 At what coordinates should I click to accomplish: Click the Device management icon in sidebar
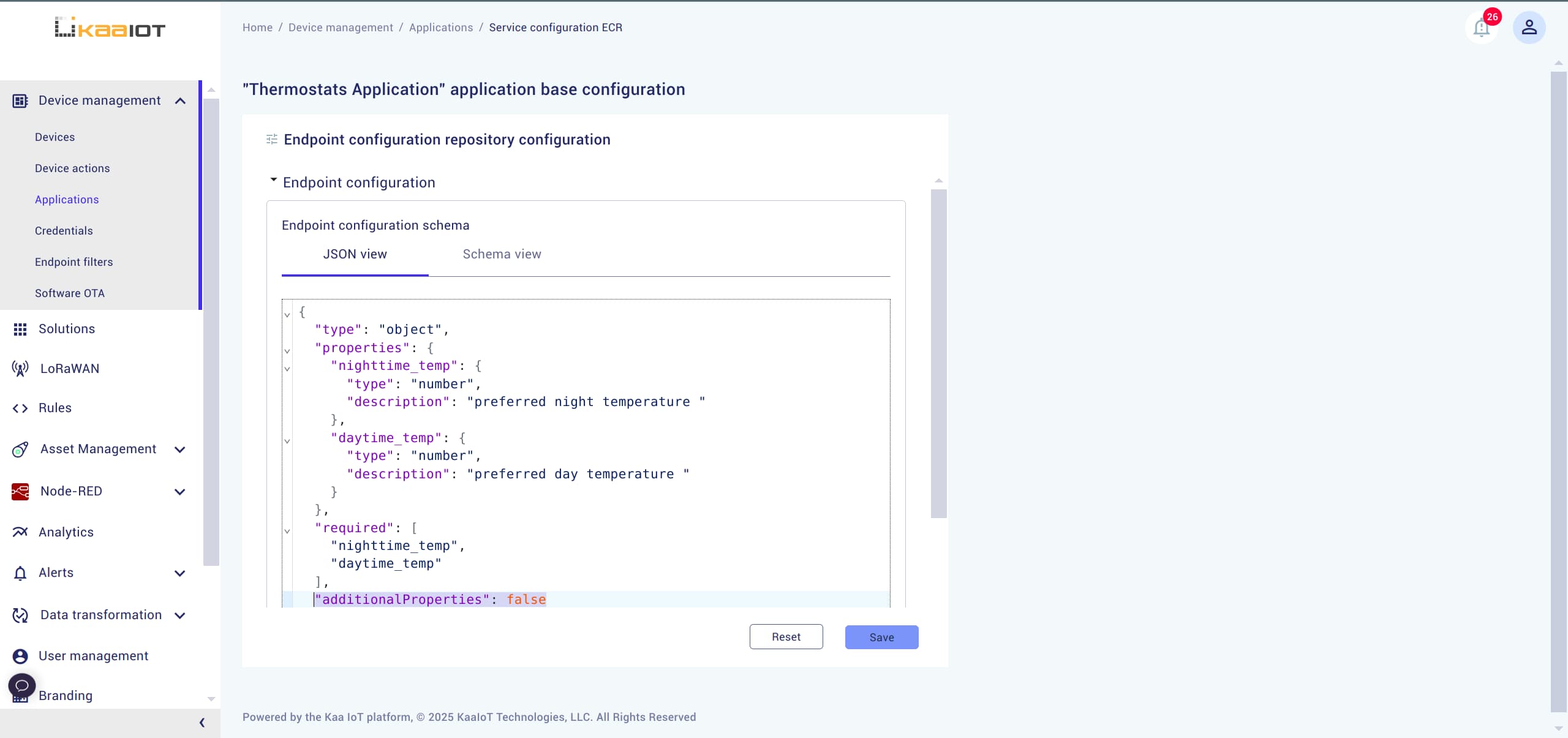pos(19,100)
